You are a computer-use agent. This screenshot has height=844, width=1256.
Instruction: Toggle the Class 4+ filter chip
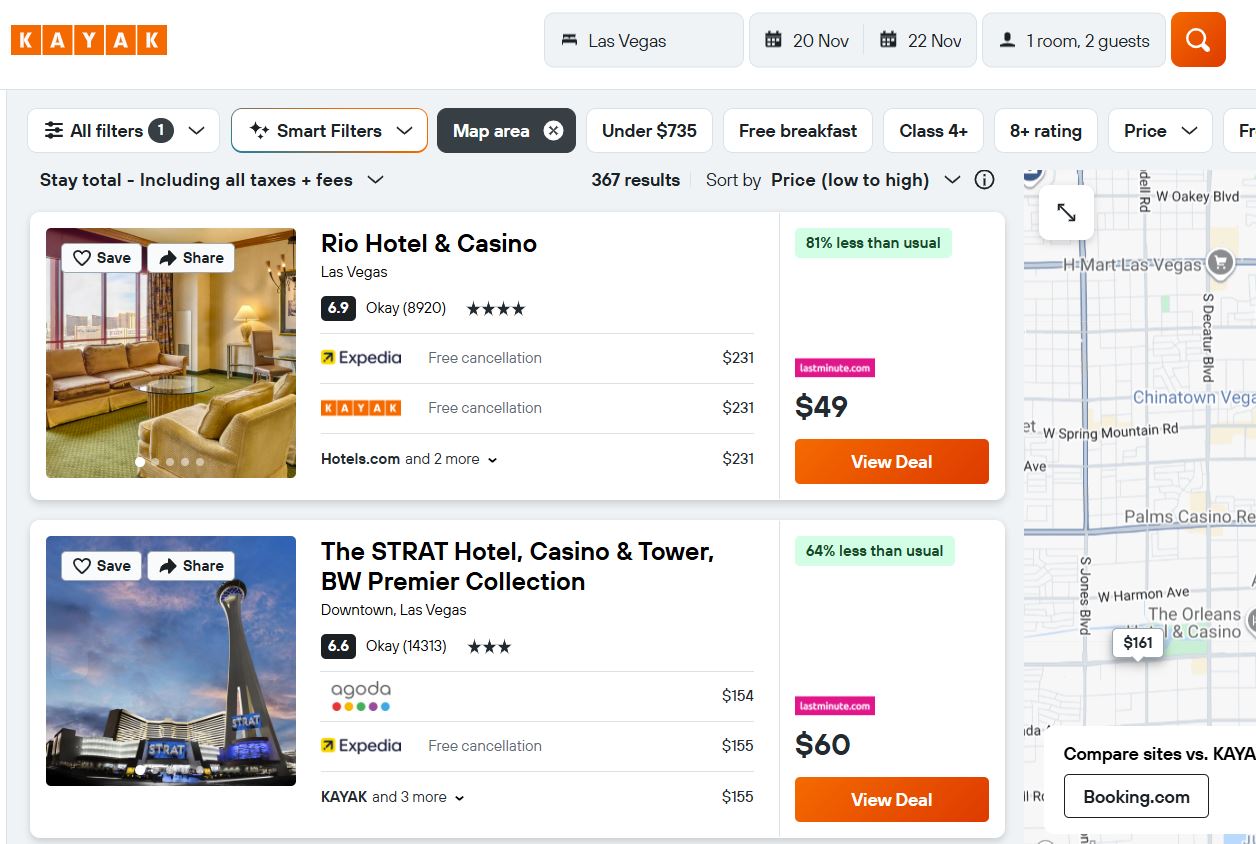pyautogui.click(x=932, y=131)
